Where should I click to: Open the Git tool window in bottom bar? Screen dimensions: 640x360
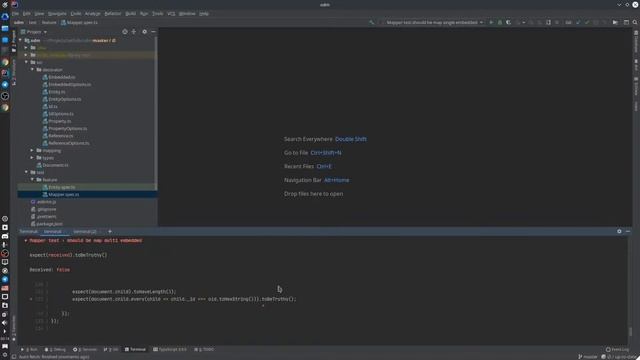111,349
